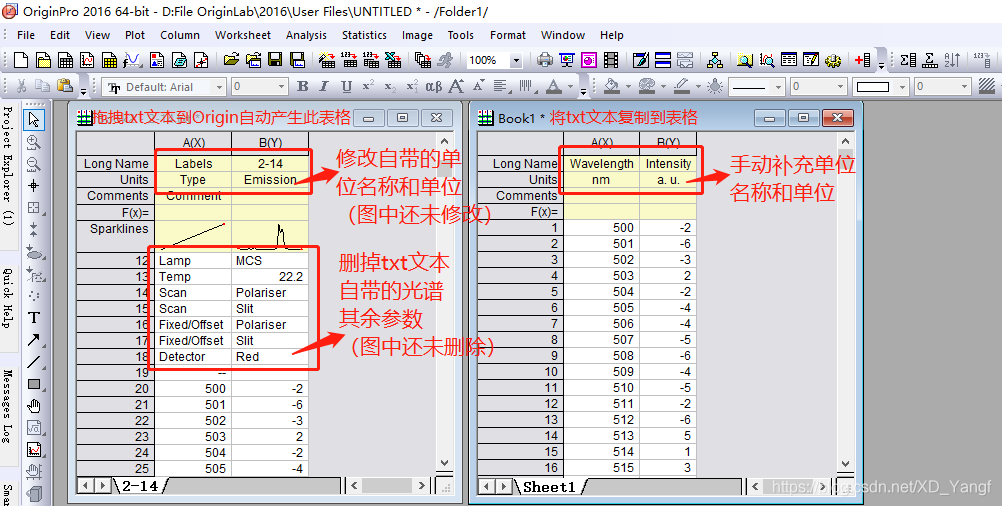The width and height of the screenshot is (1002, 506).
Task: Open the Analysis menu
Action: point(306,35)
